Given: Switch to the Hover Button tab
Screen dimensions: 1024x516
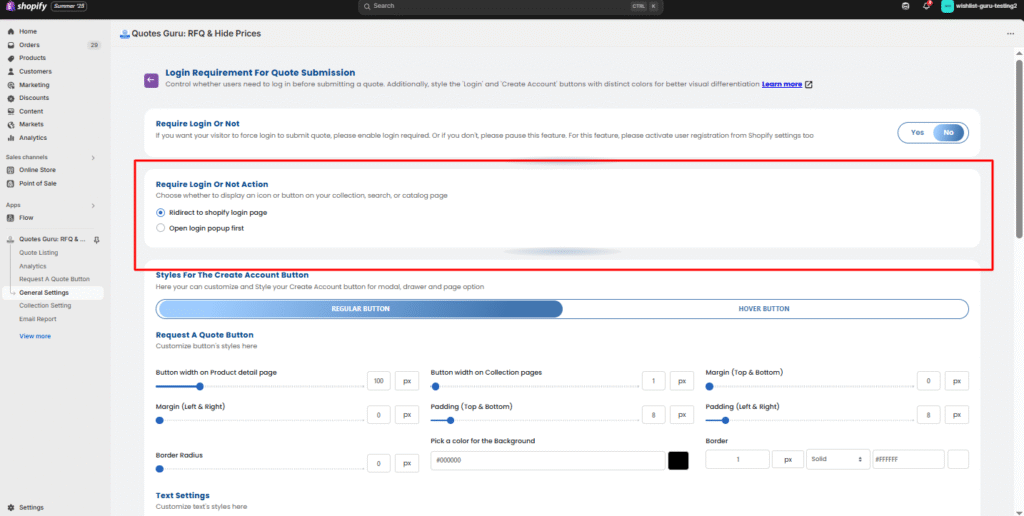Looking at the screenshot, I should (765, 309).
